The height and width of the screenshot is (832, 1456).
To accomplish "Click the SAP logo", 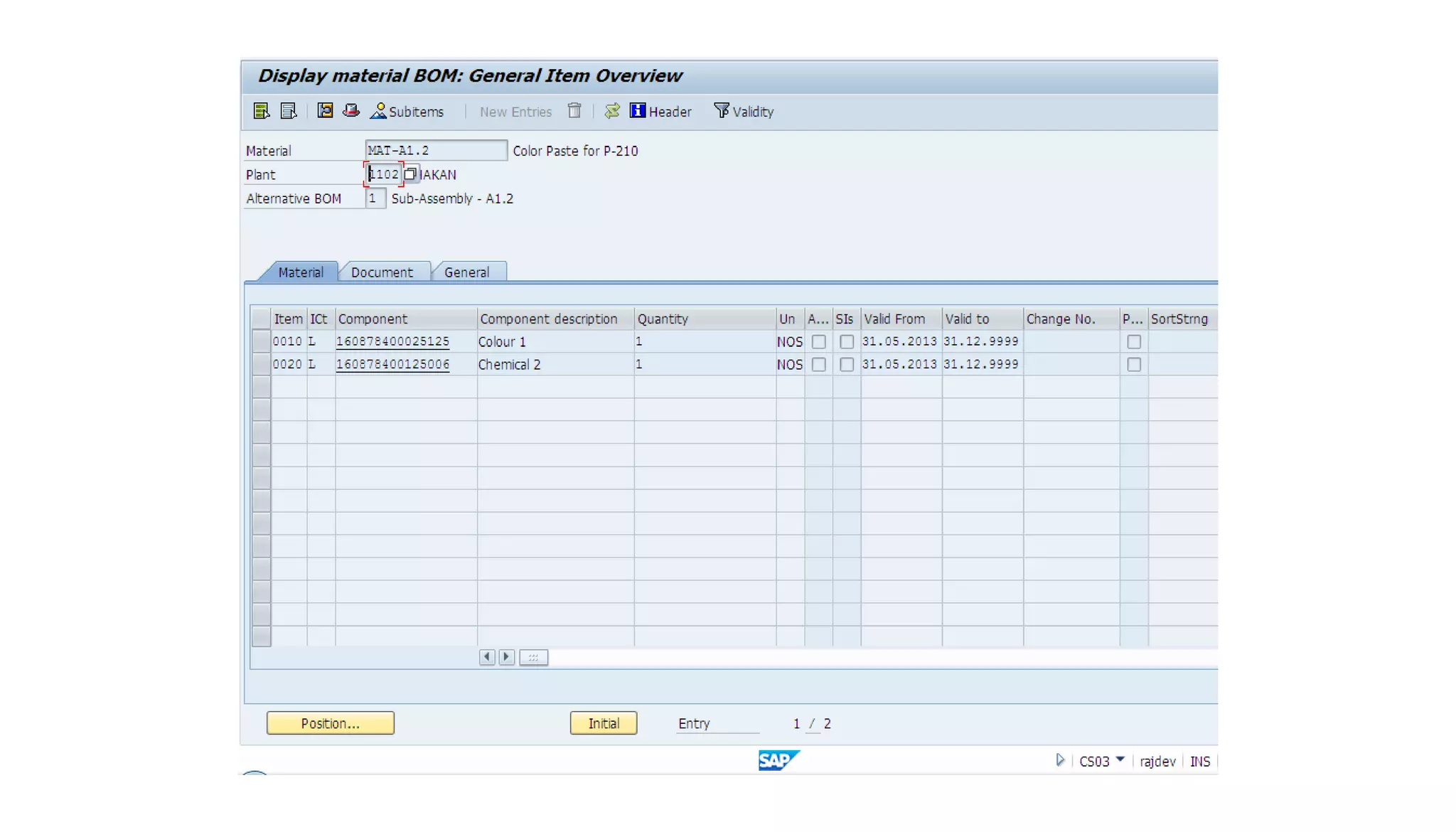I will click(x=778, y=760).
